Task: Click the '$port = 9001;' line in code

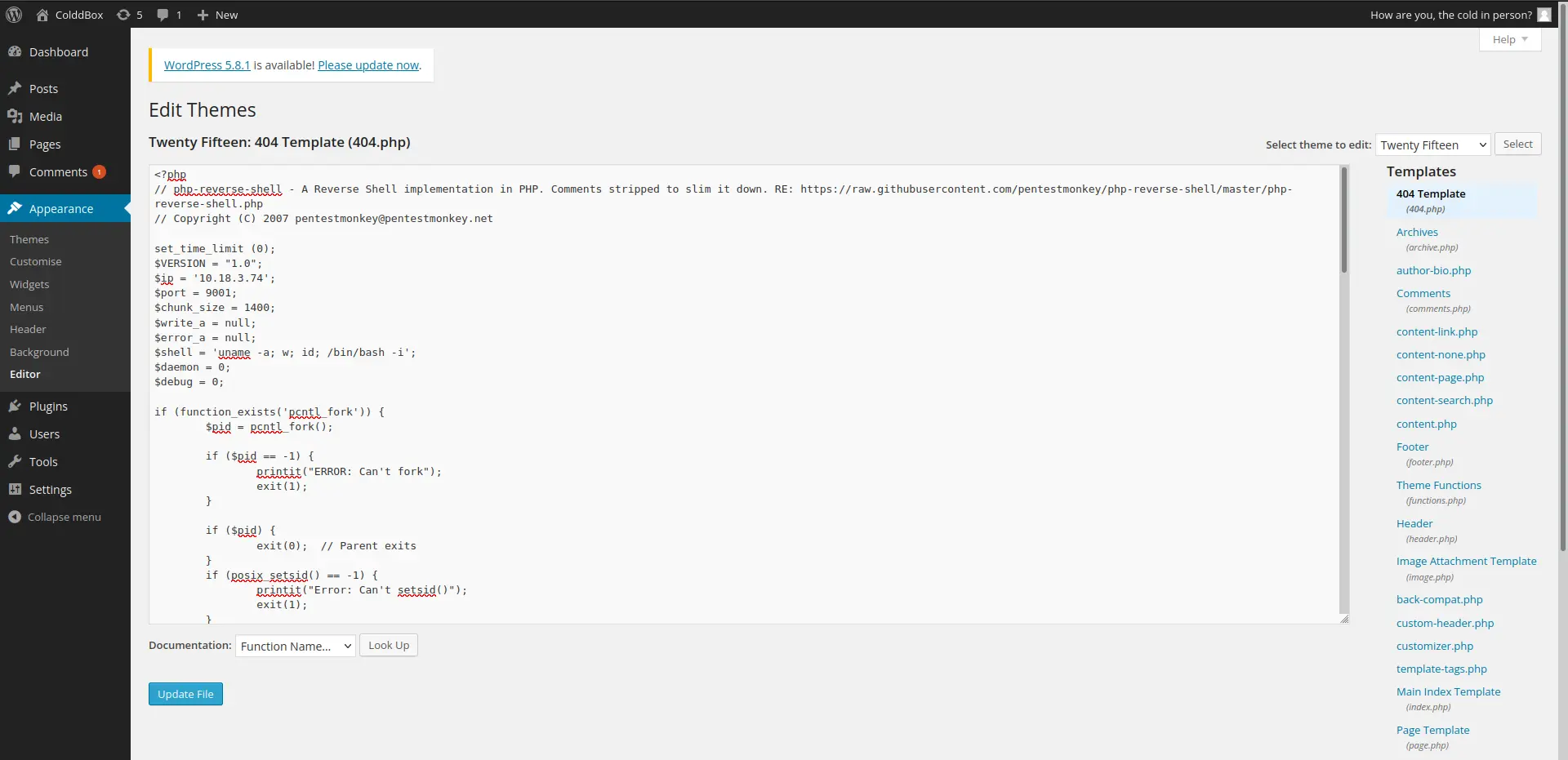Action: 195,292
